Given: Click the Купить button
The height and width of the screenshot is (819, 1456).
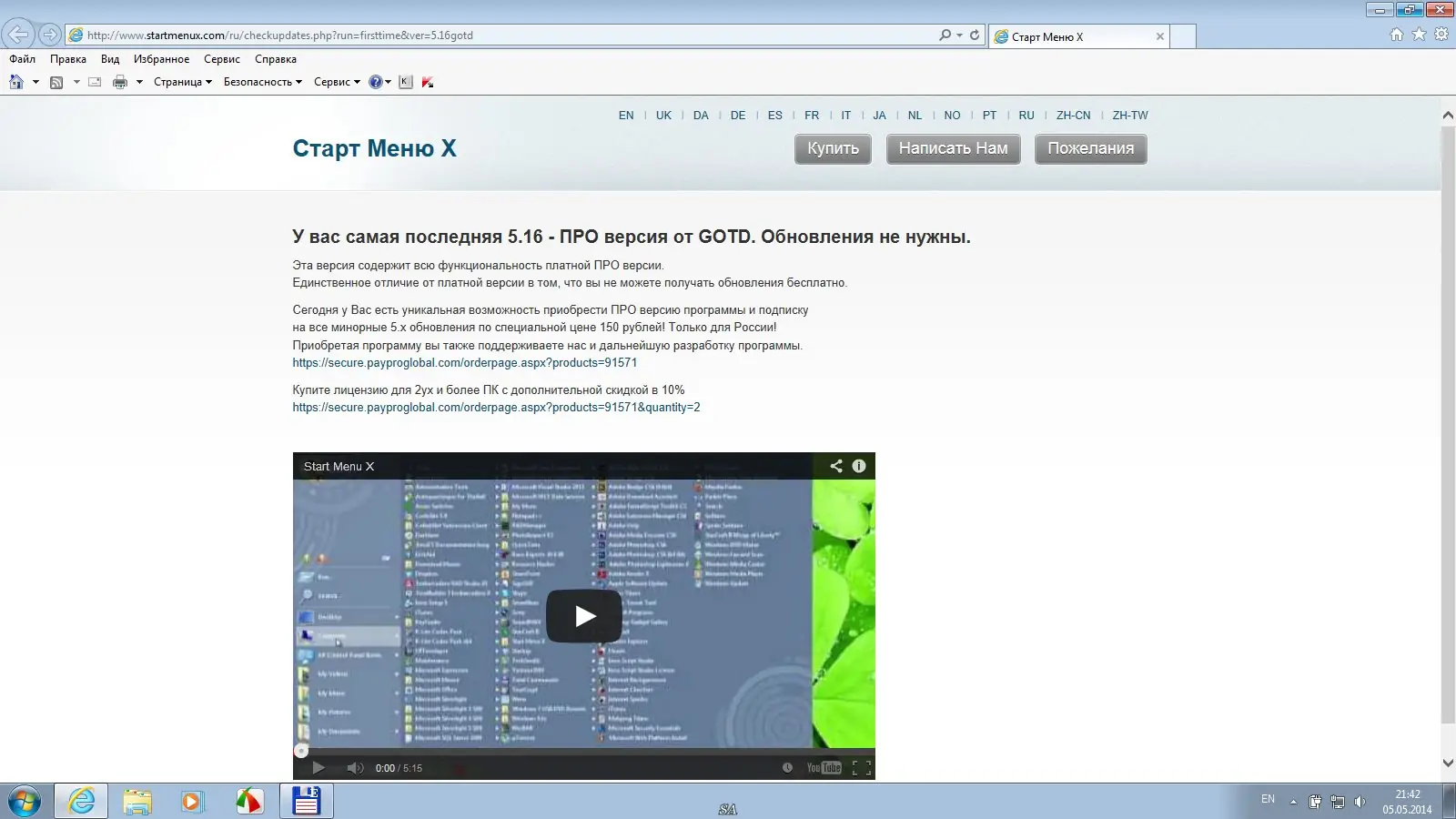Looking at the screenshot, I should [x=833, y=148].
